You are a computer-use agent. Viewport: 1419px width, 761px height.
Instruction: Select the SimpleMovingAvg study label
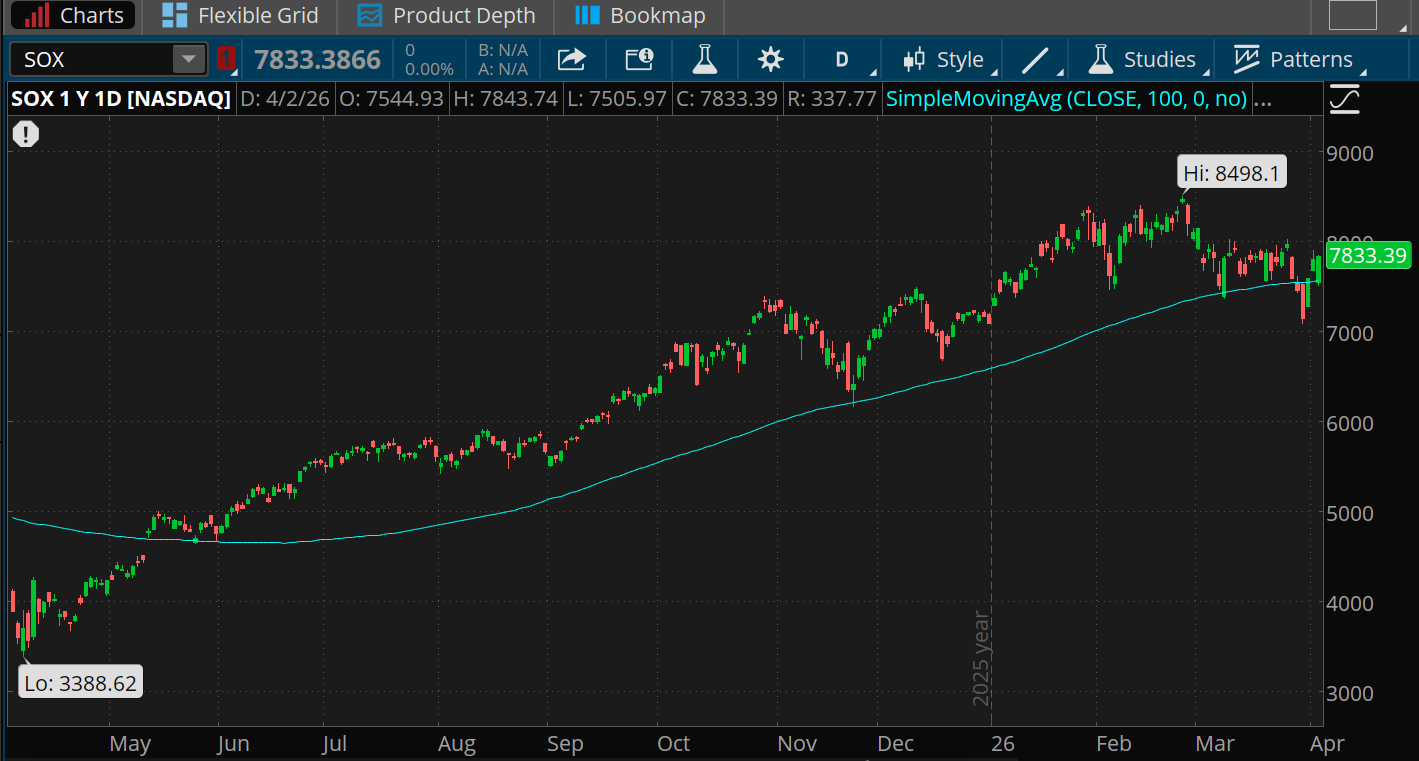(1065, 98)
